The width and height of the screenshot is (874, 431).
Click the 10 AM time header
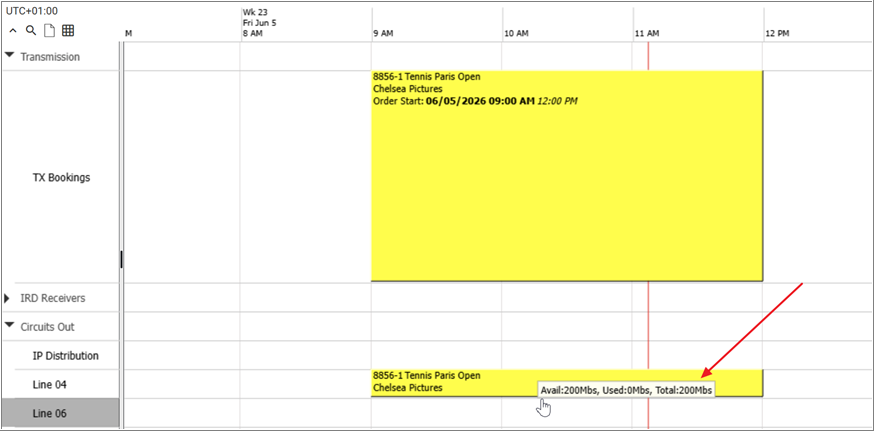[516, 34]
